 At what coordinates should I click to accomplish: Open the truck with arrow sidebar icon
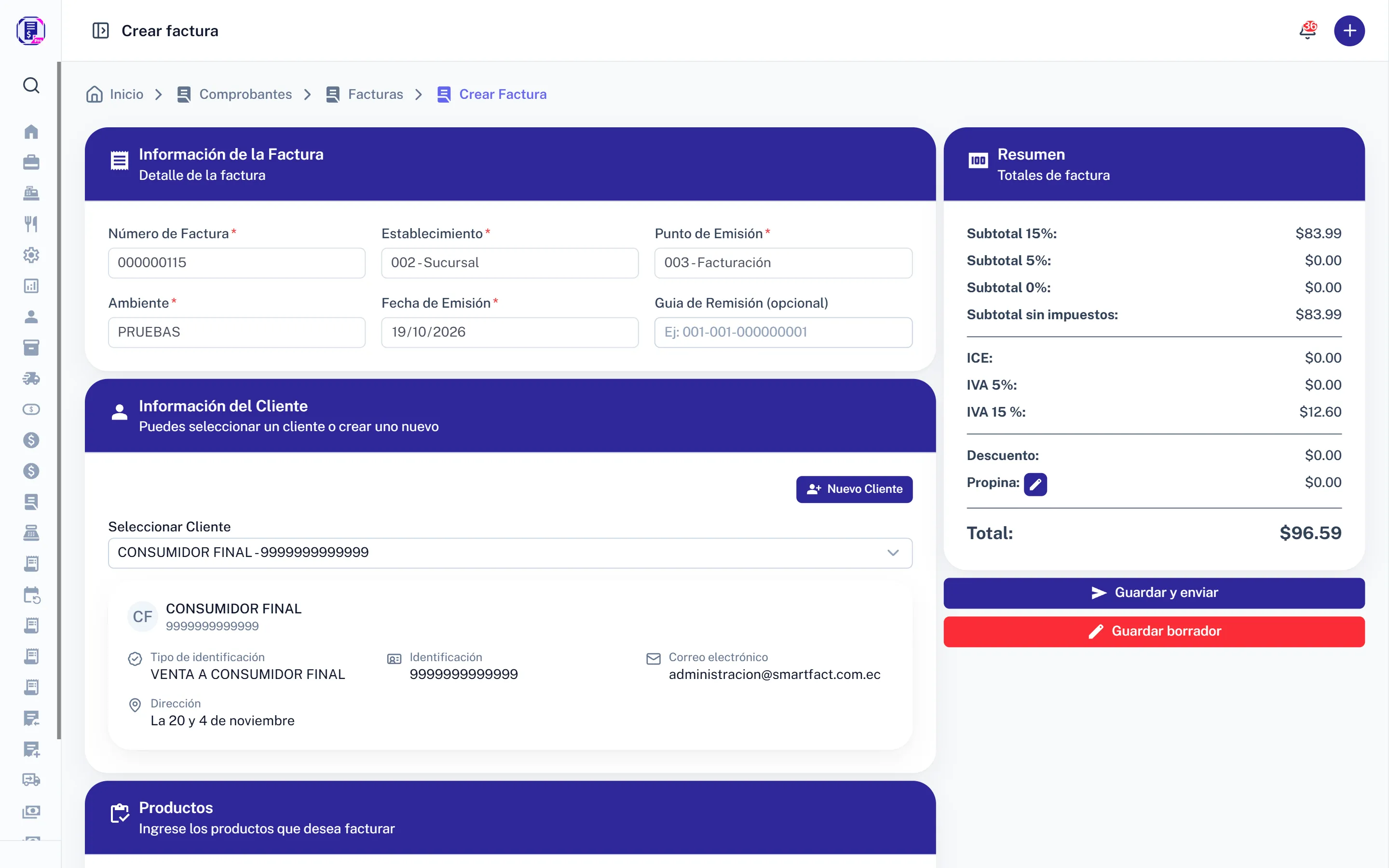pos(31,780)
